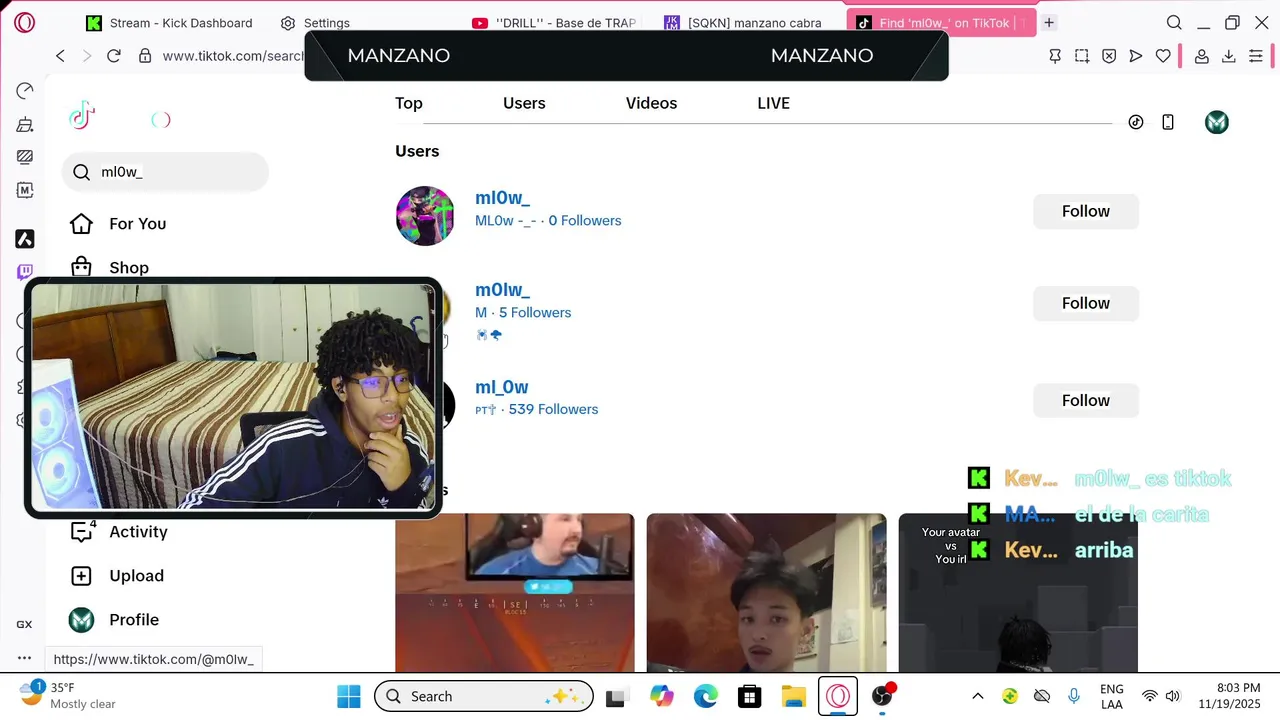
Task: Open OBS Studio from the taskbar
Action: [882, 696]
